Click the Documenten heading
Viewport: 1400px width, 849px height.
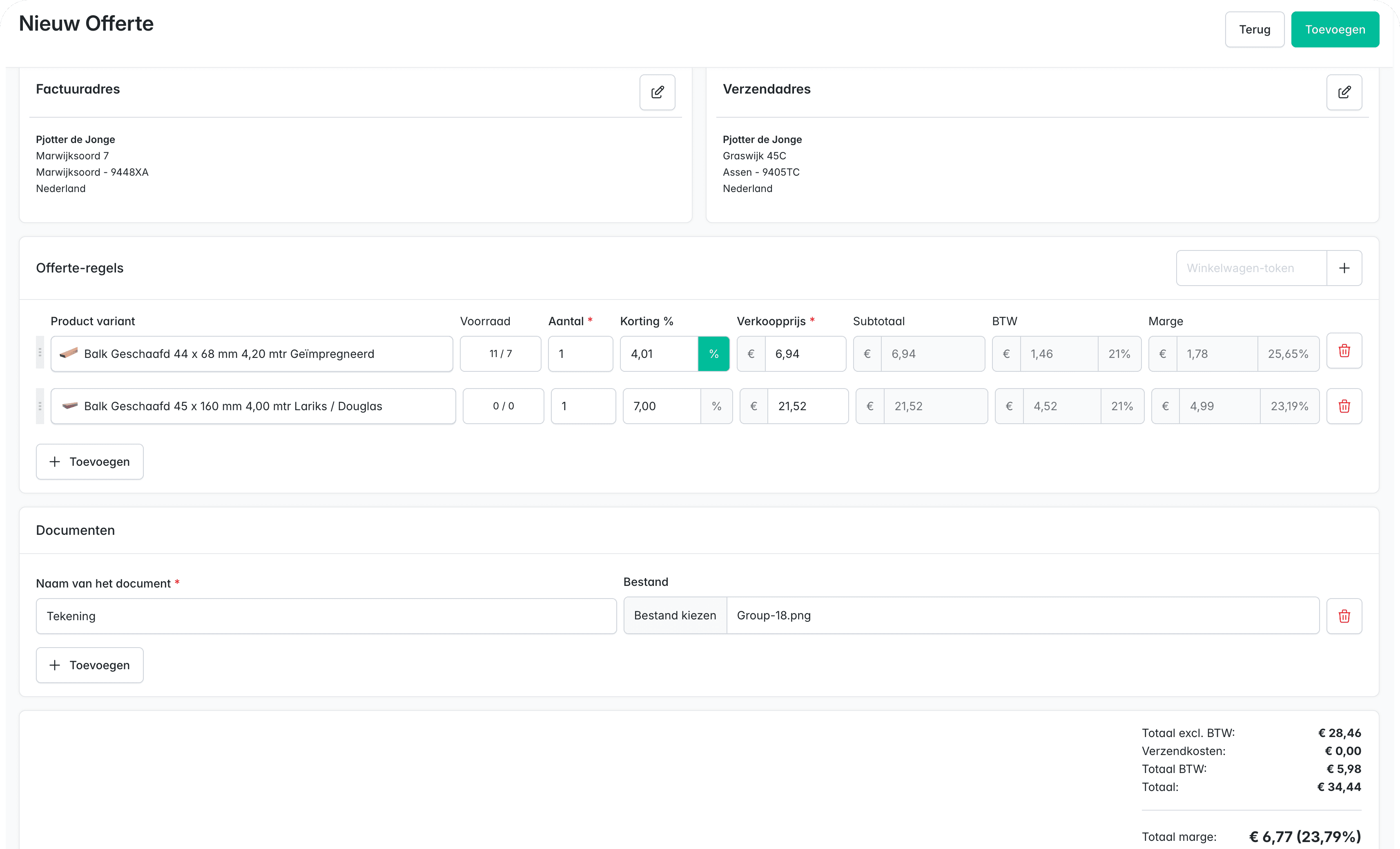pyautogui.click(x=75, y=530)
